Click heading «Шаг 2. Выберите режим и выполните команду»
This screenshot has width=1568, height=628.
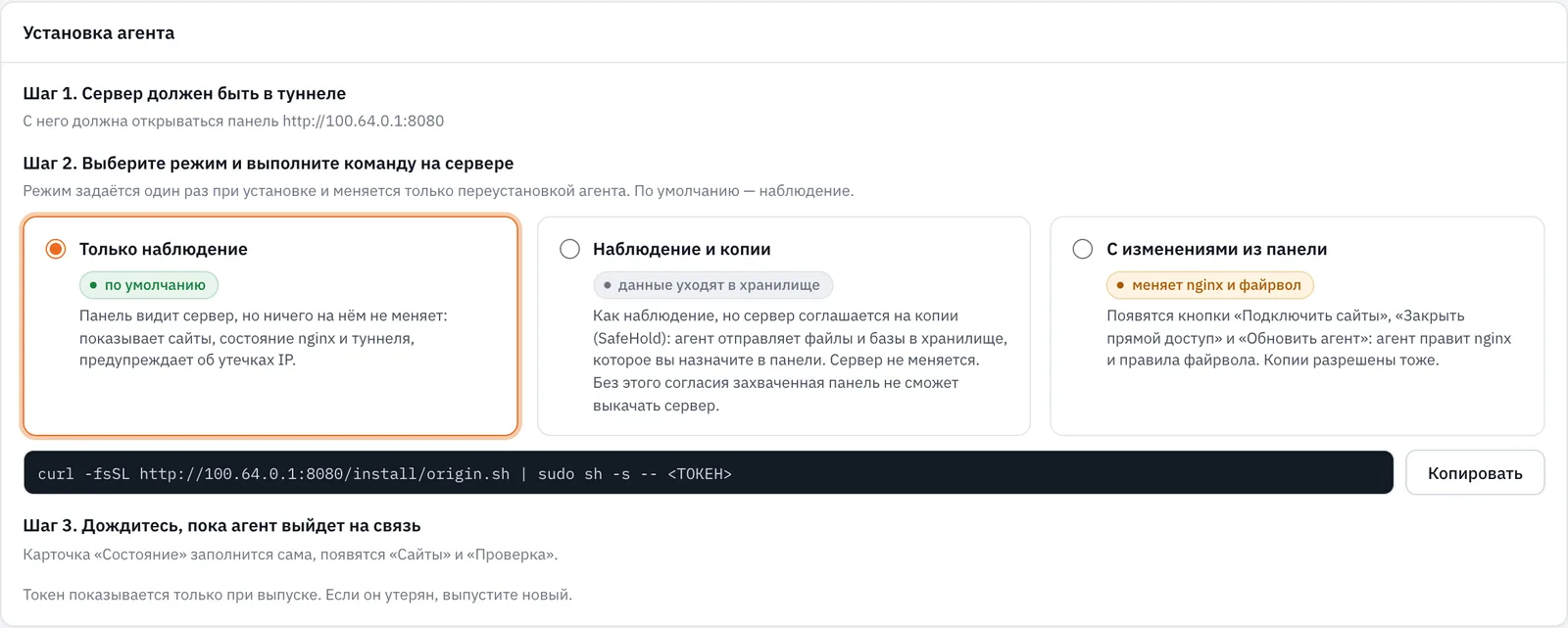269,164
